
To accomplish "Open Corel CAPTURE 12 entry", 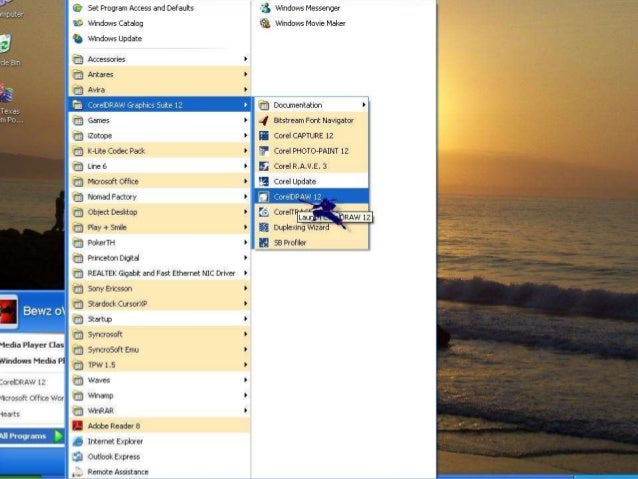I will [312, 136].
